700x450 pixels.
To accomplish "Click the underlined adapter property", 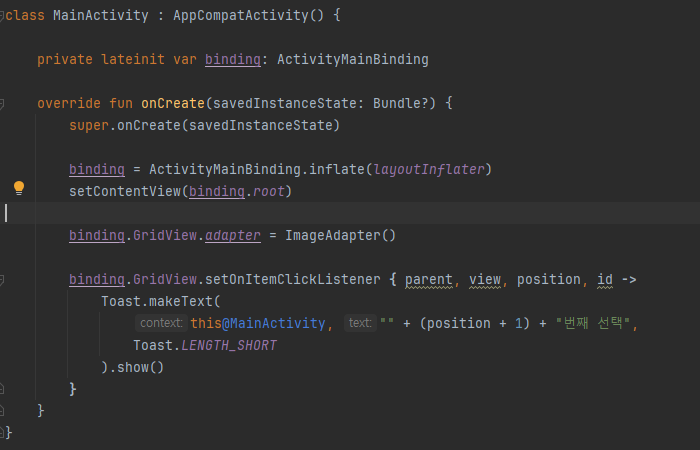I will (233, 235).
